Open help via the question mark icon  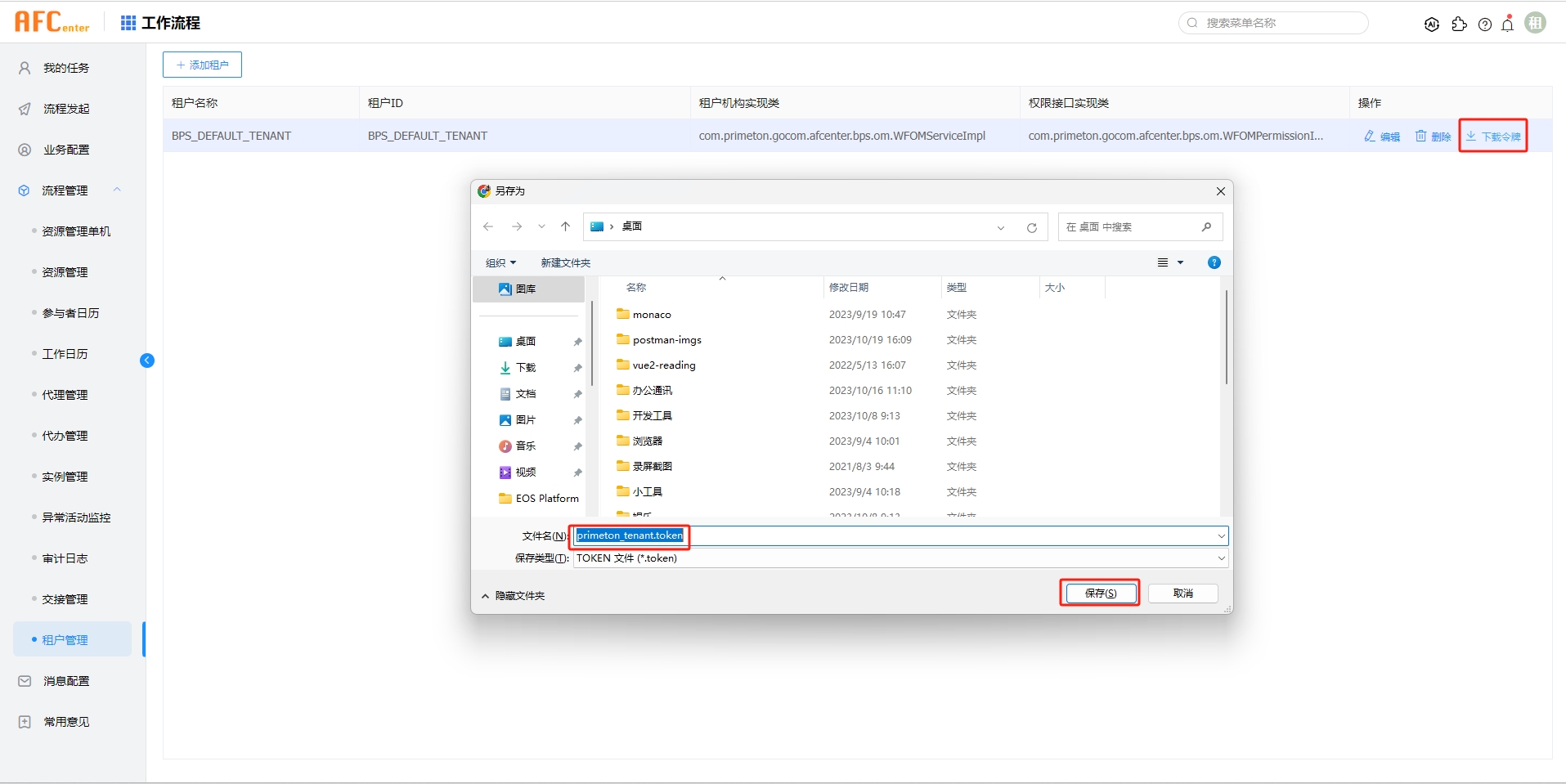point(1484,24)
